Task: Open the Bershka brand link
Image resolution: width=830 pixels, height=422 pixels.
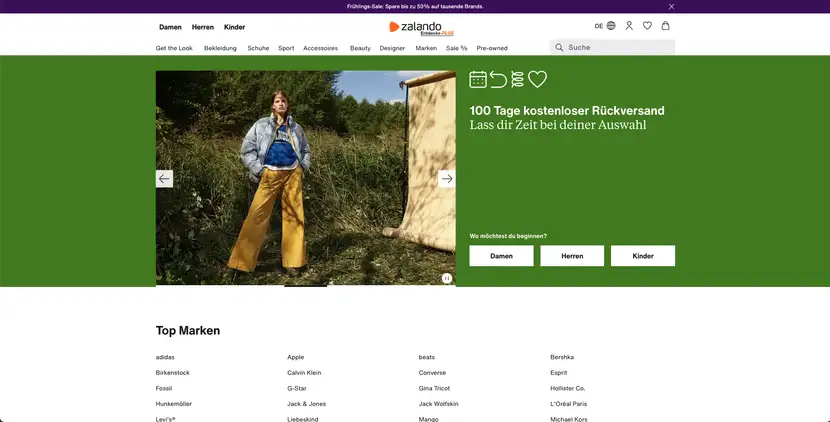Action: tap(562, 357)
